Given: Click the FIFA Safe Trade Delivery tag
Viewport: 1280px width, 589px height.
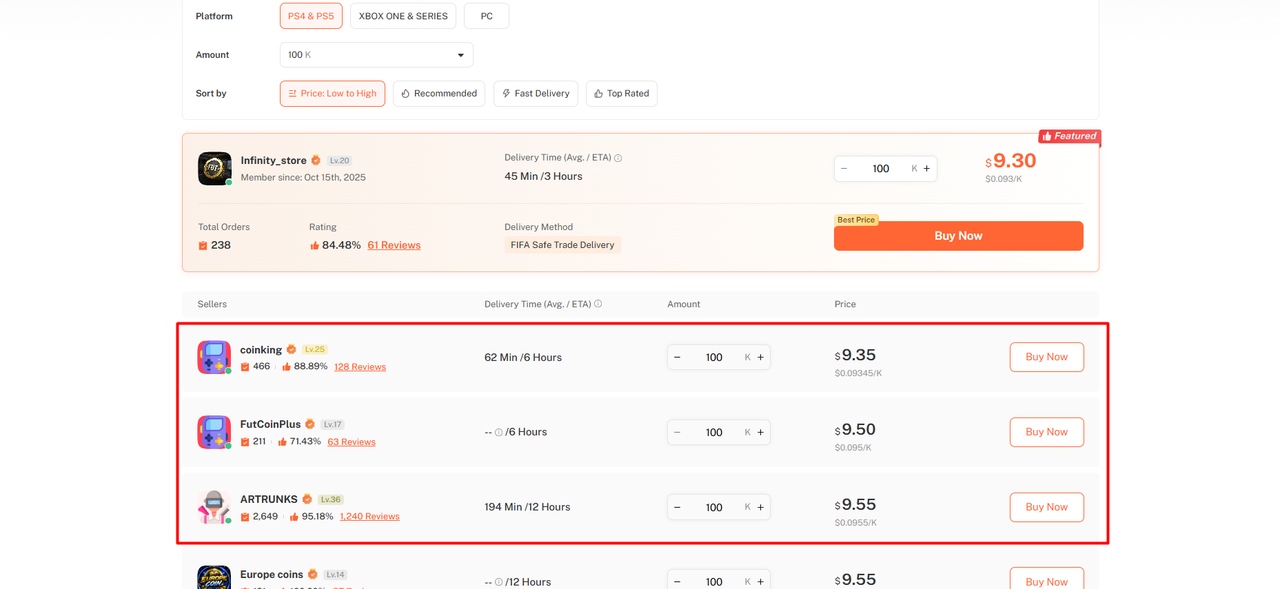Looking at the screenshot, I should point(563,245).
